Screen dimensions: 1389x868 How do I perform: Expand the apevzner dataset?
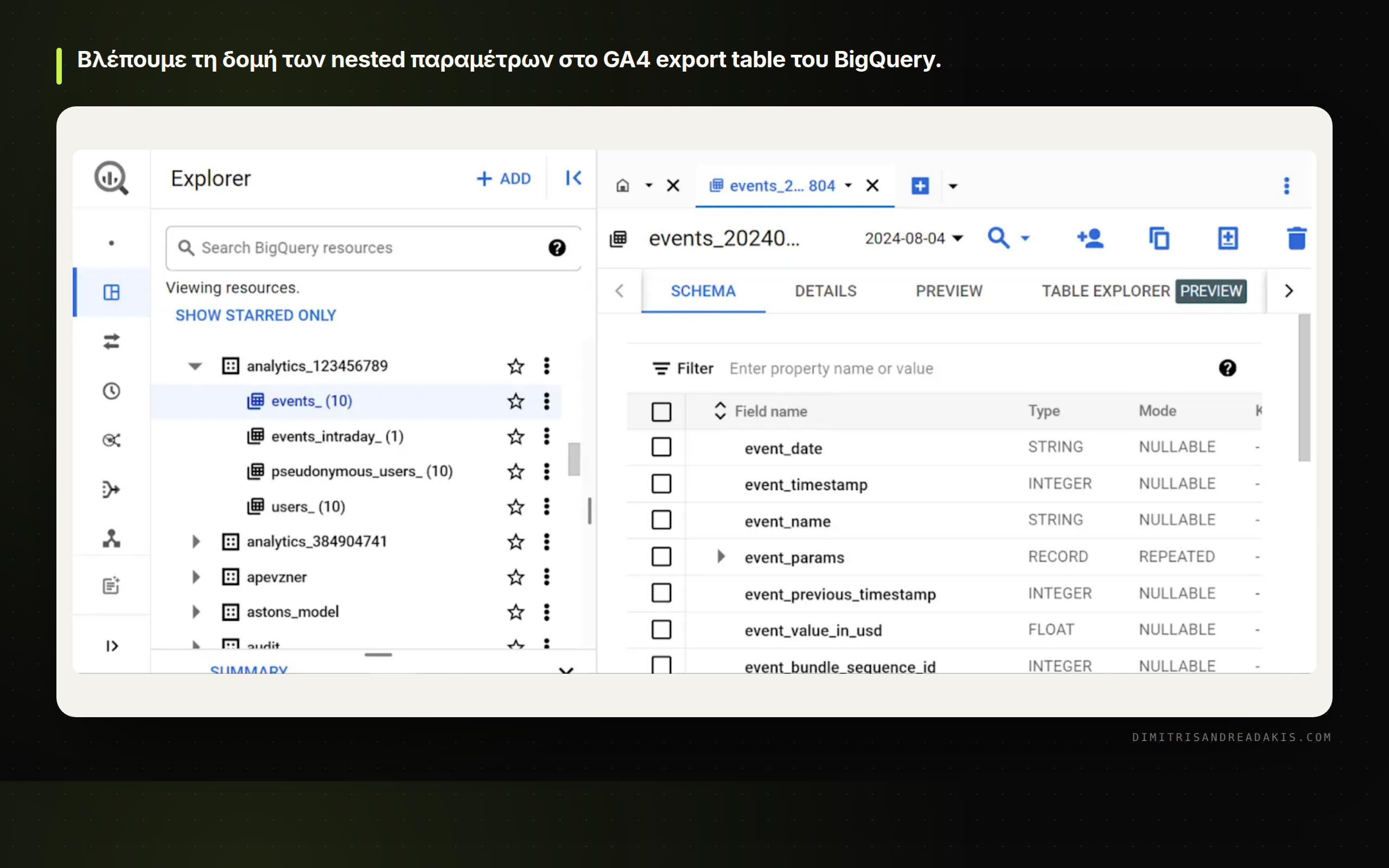coord(196,577)
